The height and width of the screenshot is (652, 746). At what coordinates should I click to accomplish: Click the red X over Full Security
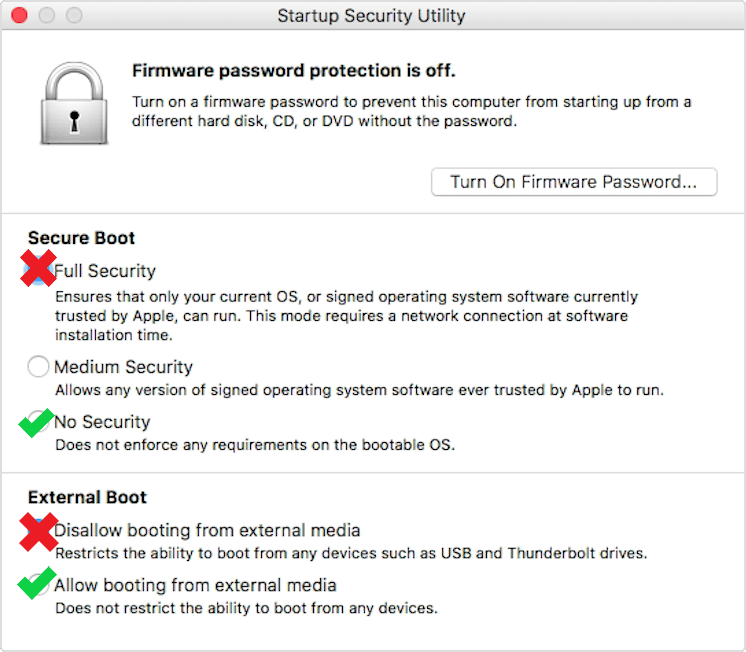click(x=38, y=268)
